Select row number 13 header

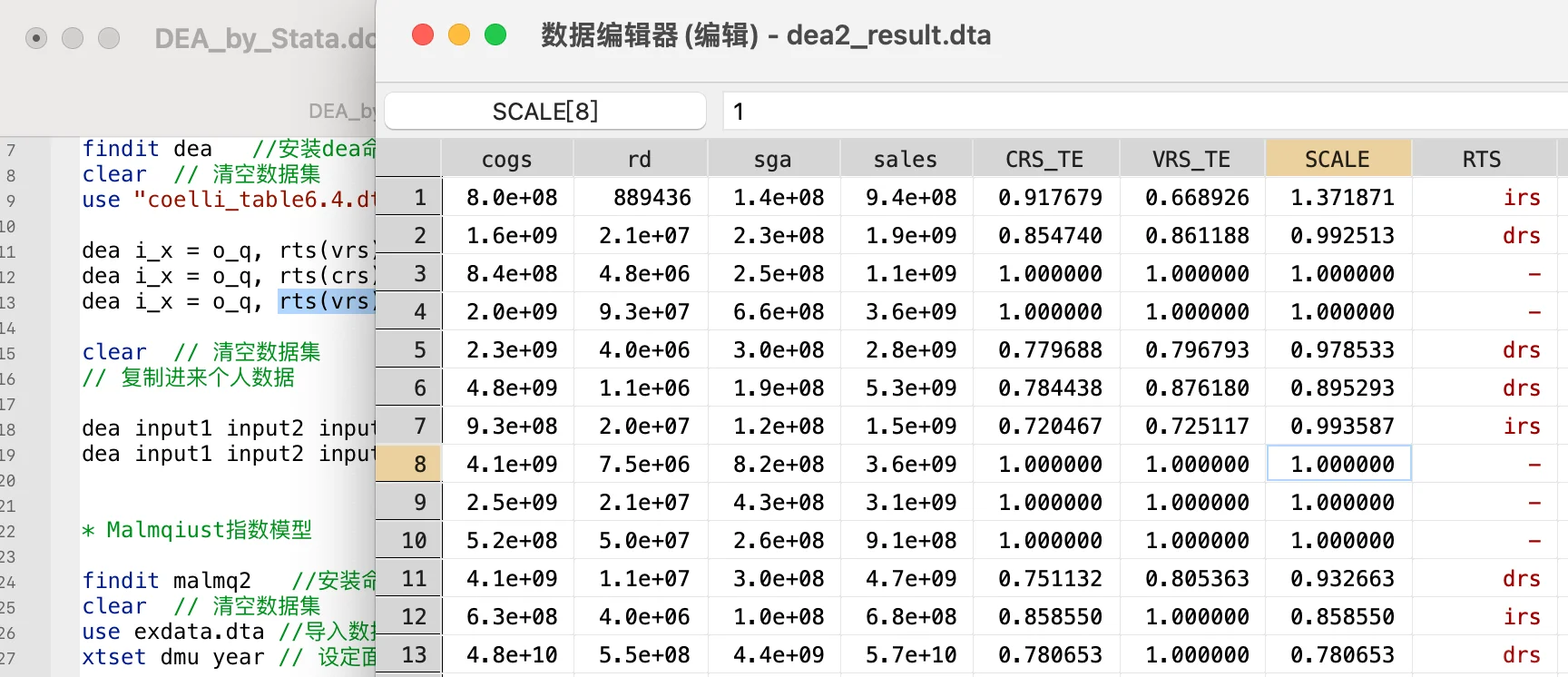coord(408,654)
